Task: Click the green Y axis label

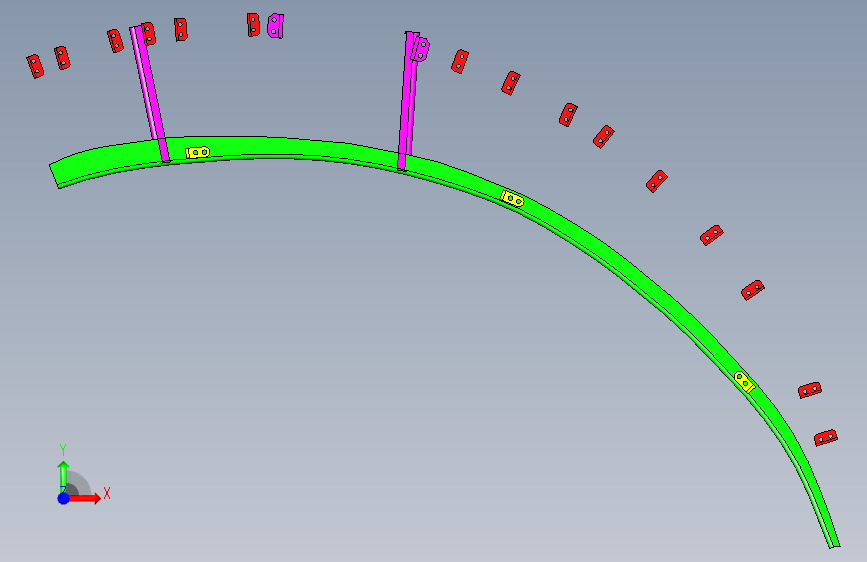Action: (63, 450)
